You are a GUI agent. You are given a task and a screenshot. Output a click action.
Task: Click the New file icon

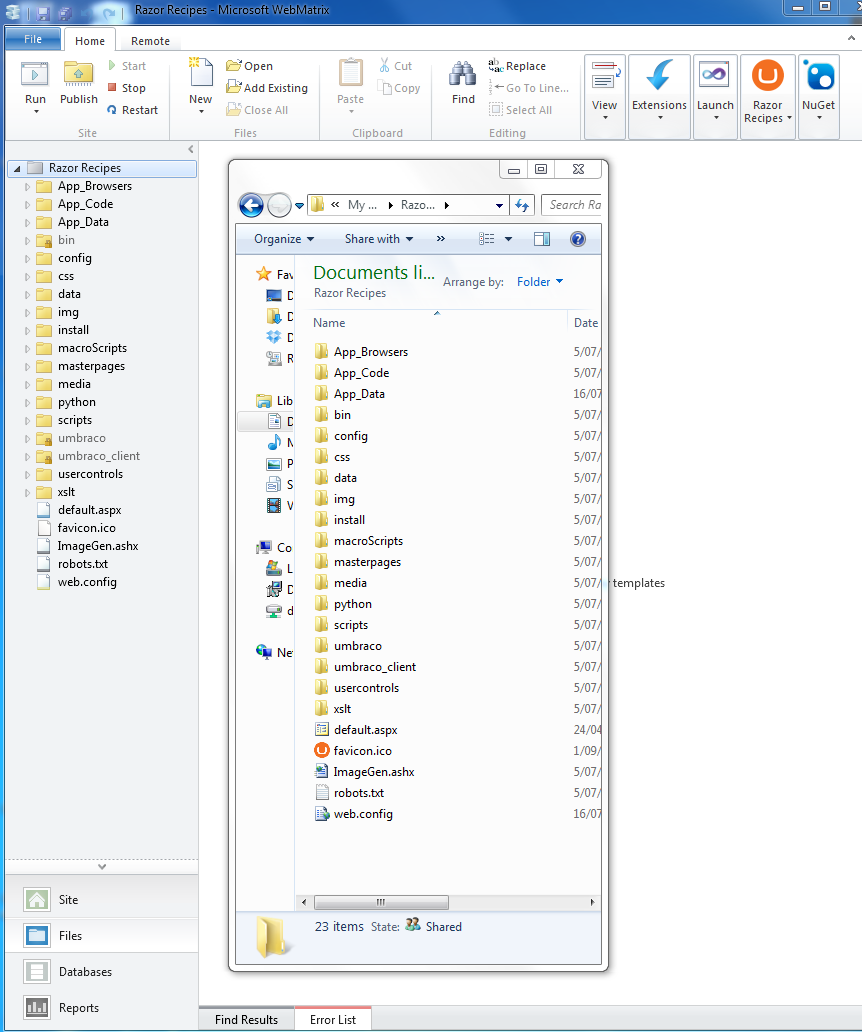tap(201, 72)
